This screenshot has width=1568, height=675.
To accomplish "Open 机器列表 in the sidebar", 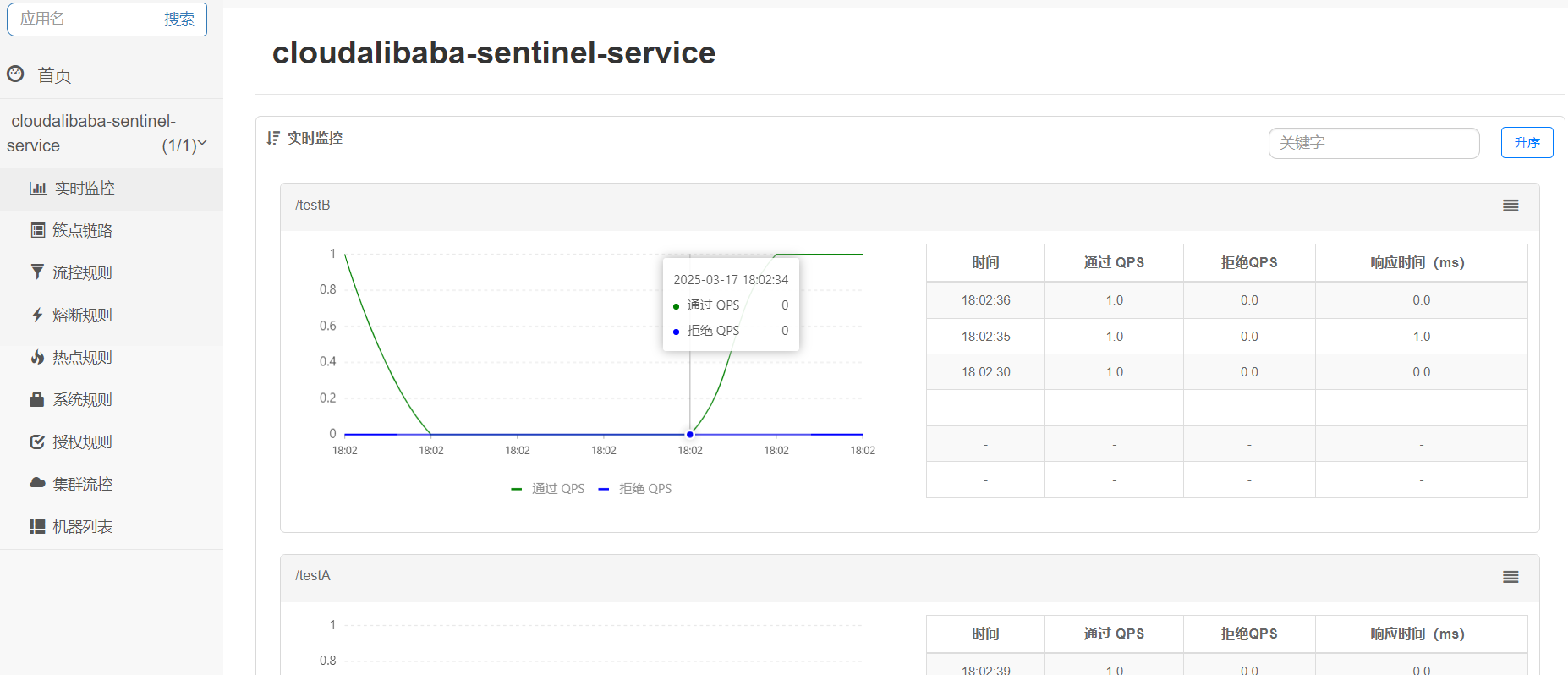I will [112, 527].
